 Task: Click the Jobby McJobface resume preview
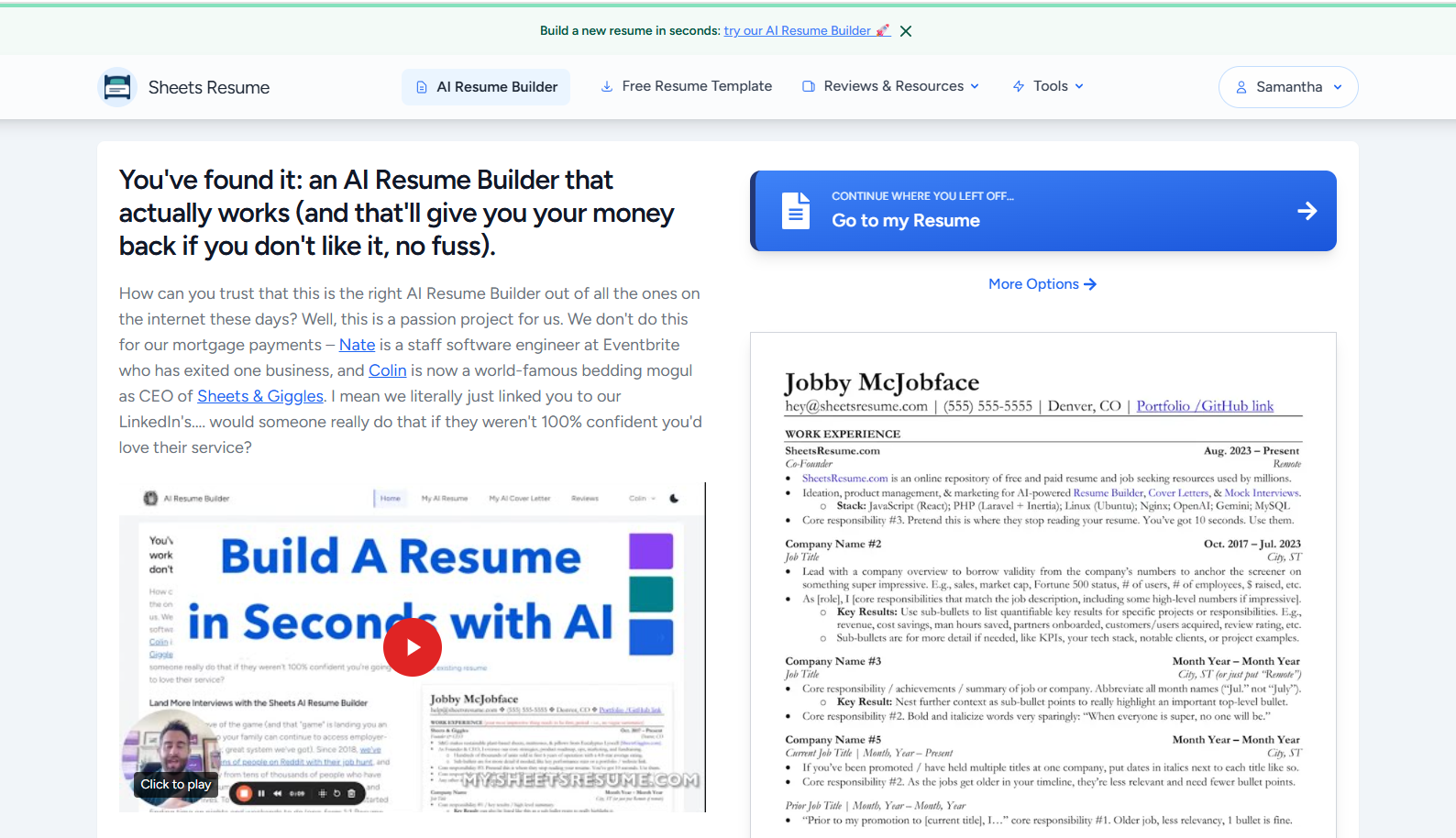click(1043, 585)
